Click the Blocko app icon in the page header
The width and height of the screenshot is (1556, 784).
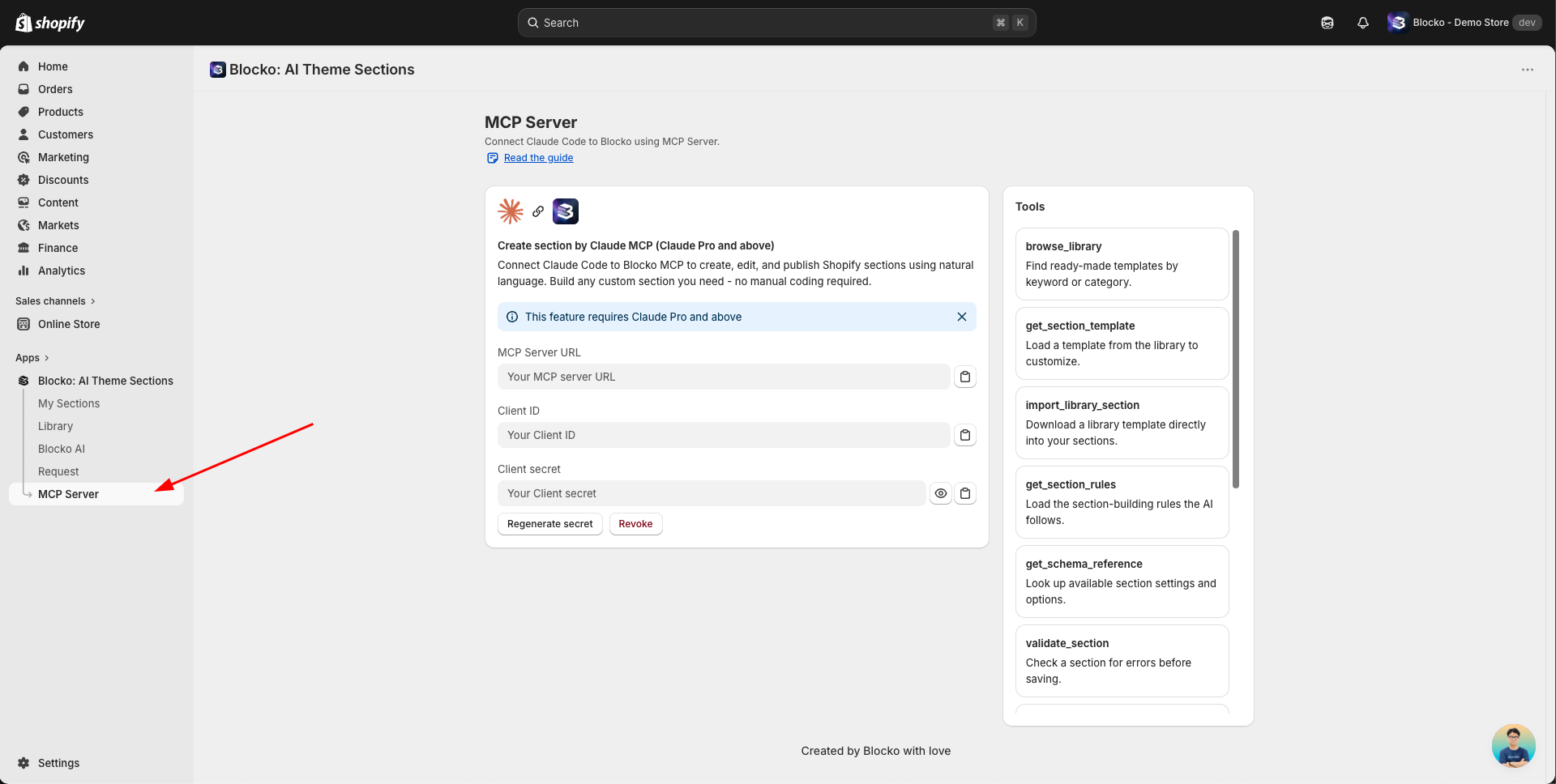click(217, 70)
